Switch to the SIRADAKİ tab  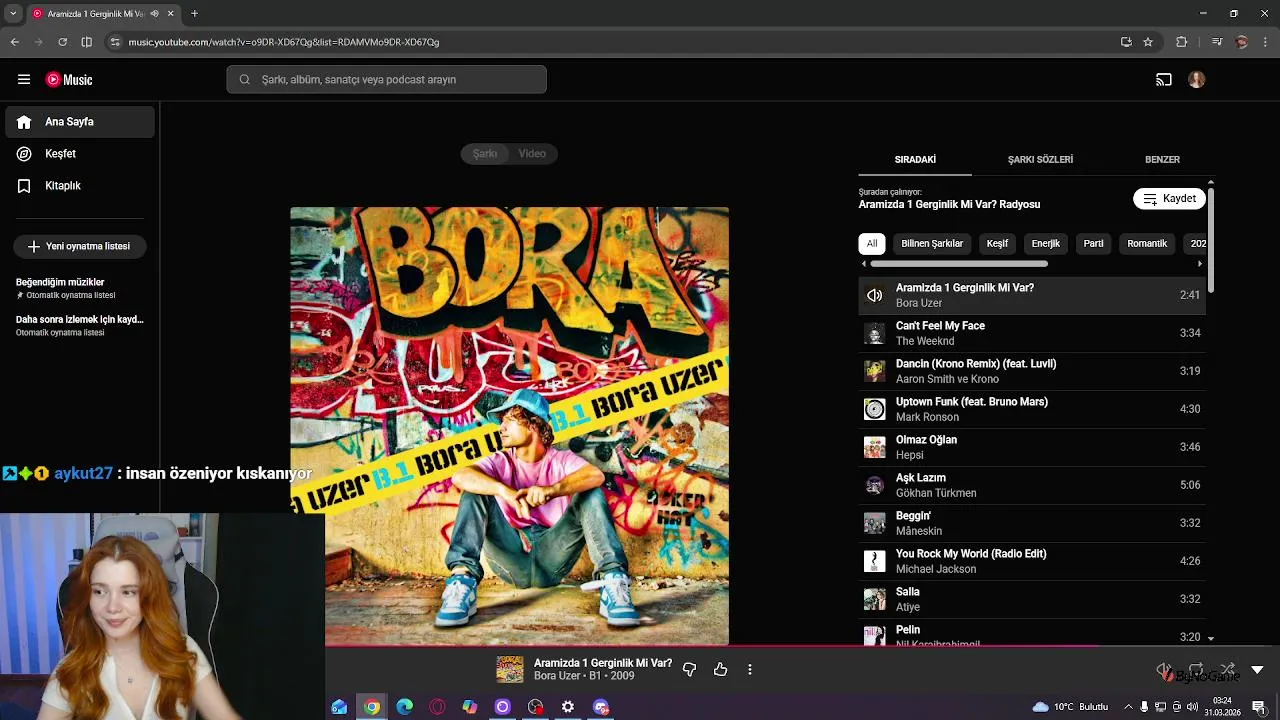pyautogui.click(x=915, y=160)
